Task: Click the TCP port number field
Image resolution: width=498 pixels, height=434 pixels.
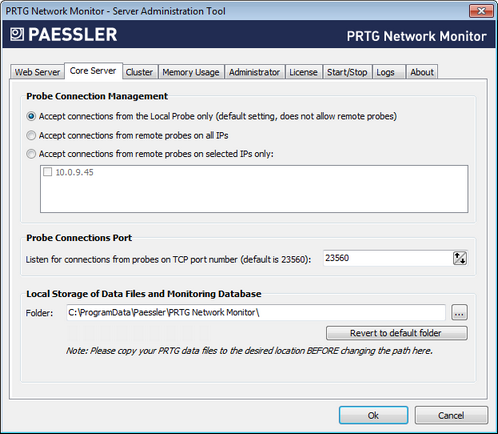Action: 388,258
